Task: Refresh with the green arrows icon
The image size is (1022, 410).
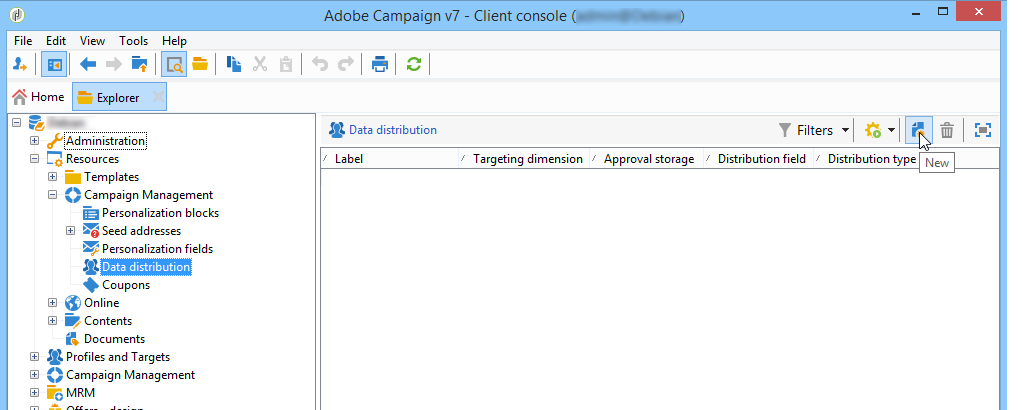Action: pyautogui.click(x=414, y=65)
